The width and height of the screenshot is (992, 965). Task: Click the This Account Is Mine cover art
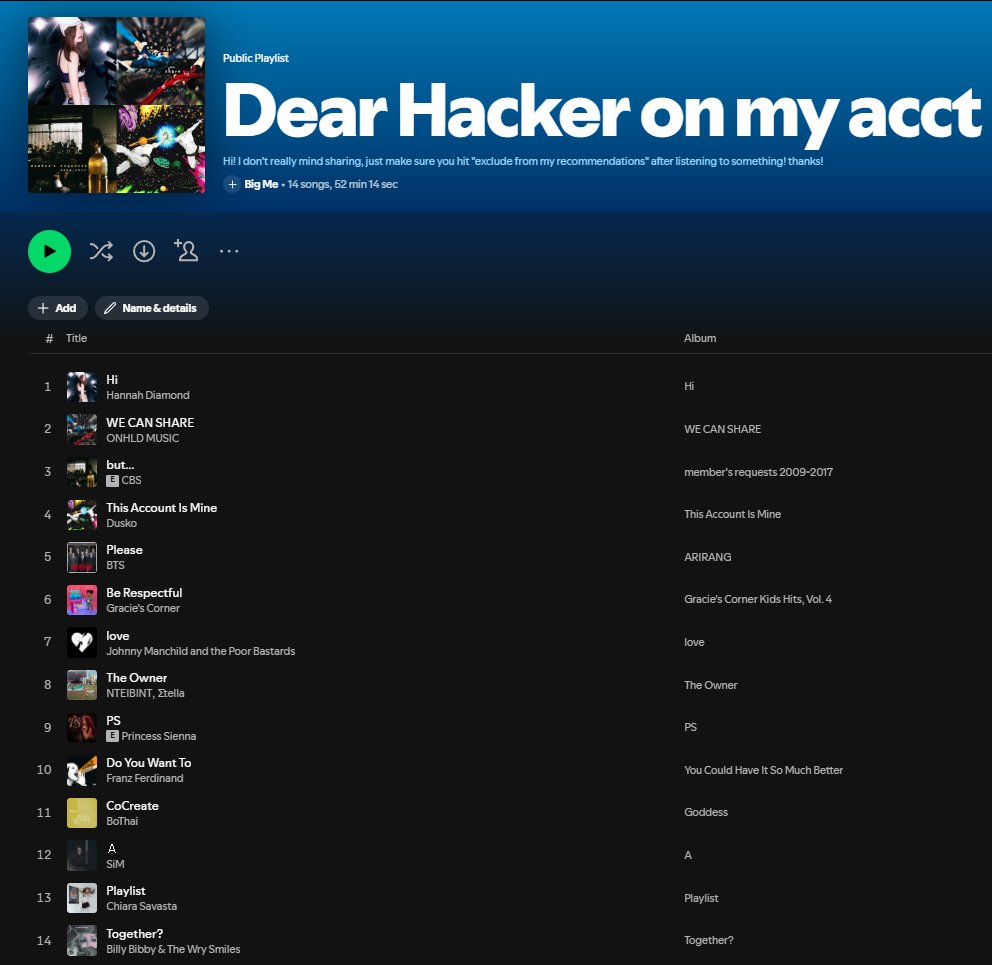click(x=82, y=515)
